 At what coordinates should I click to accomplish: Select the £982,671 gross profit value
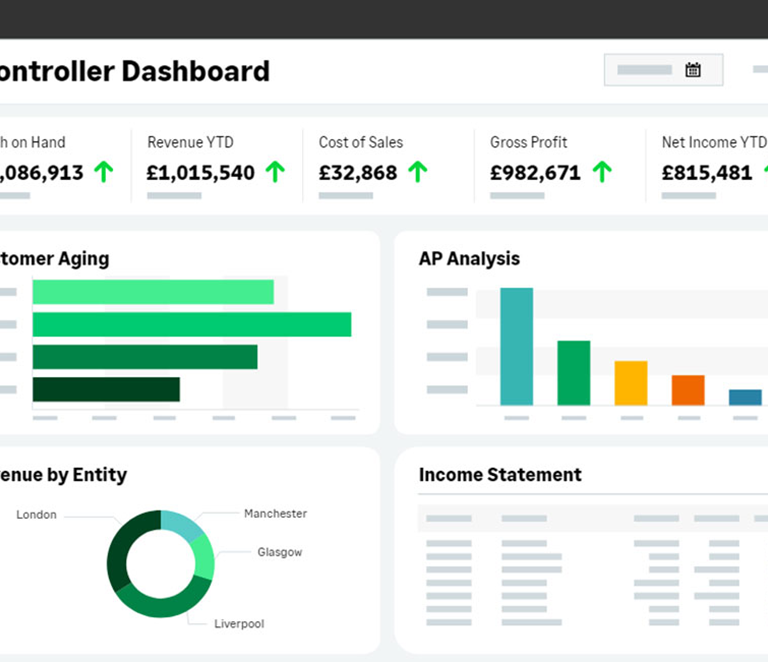[x=535, y=173]
